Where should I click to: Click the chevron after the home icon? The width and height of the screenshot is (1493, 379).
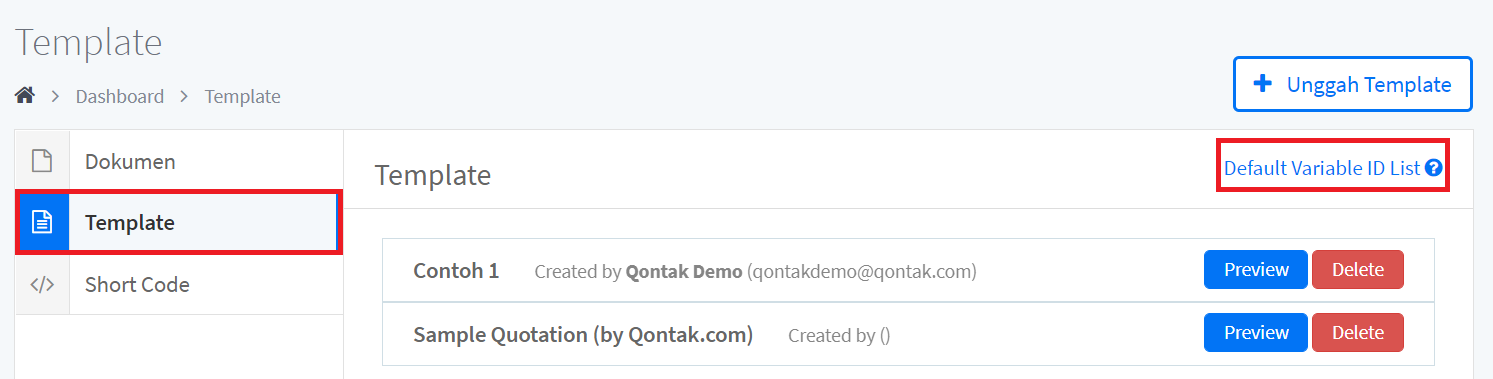[56, 97]
